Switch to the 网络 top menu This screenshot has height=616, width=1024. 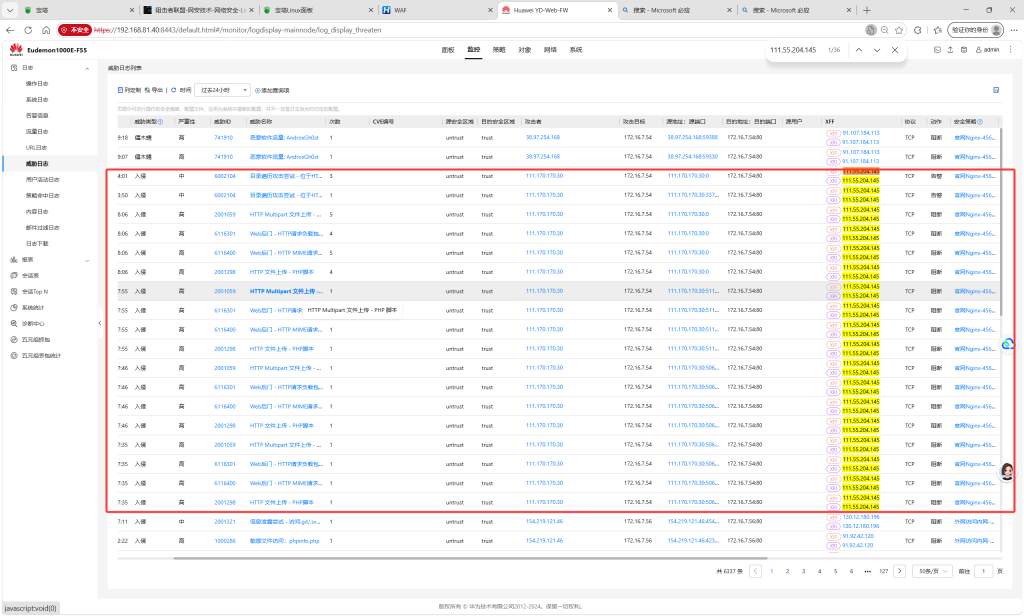click(x=550, y=50)
